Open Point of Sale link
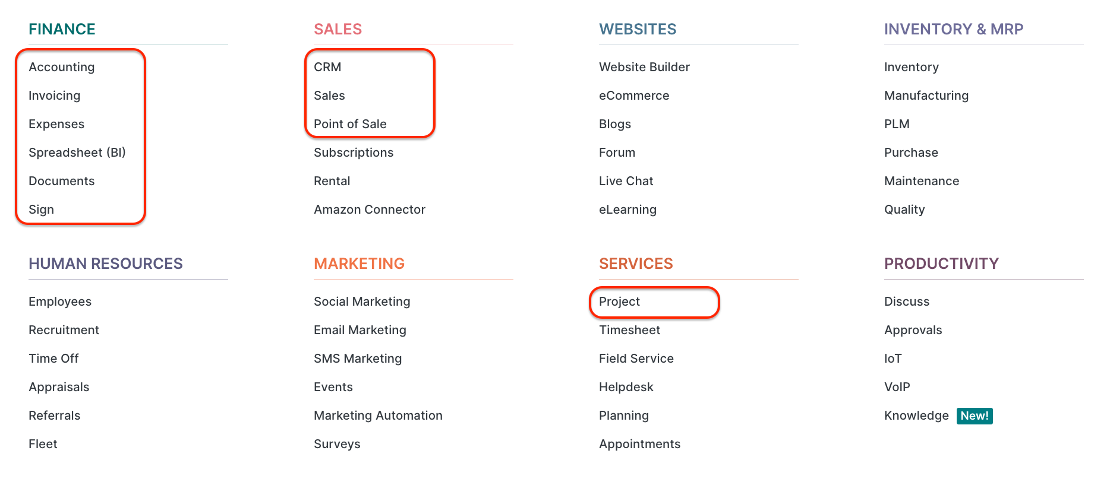This screenshot has width=1110, height=482. coord(350,124)
